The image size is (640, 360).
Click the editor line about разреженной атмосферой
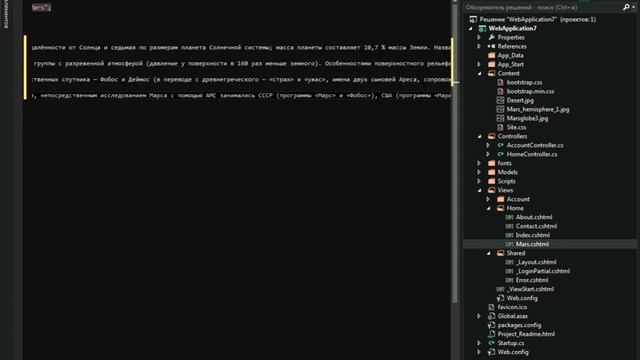[241, 63]
